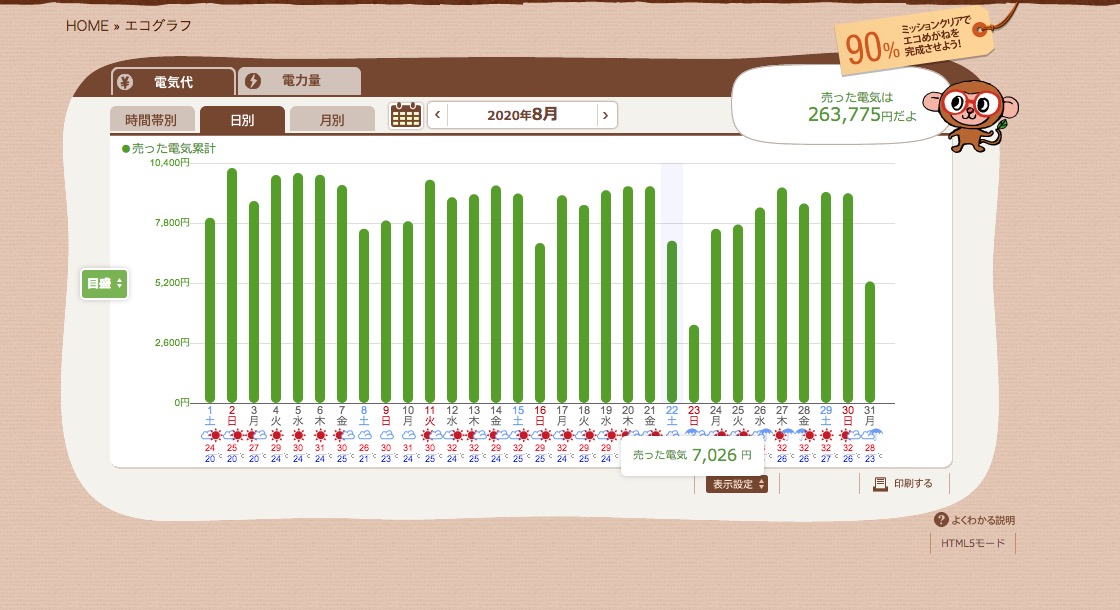Click the printer icon beside 印刷する
The height and width of the screenshot is (610, 1120).
point(880,484)
